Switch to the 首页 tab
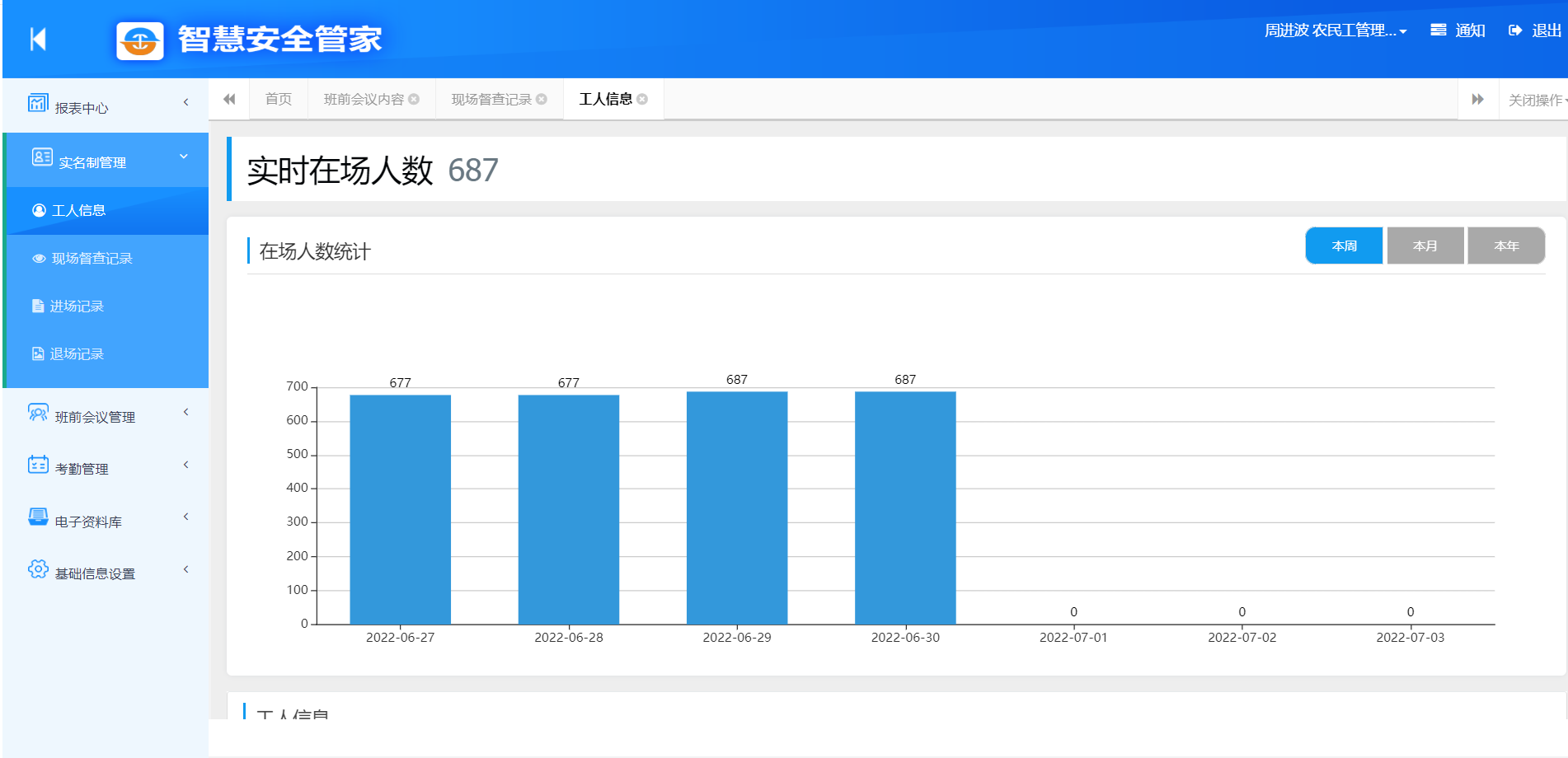Viewport: 1568px width, 758px height. click(279, 100)
